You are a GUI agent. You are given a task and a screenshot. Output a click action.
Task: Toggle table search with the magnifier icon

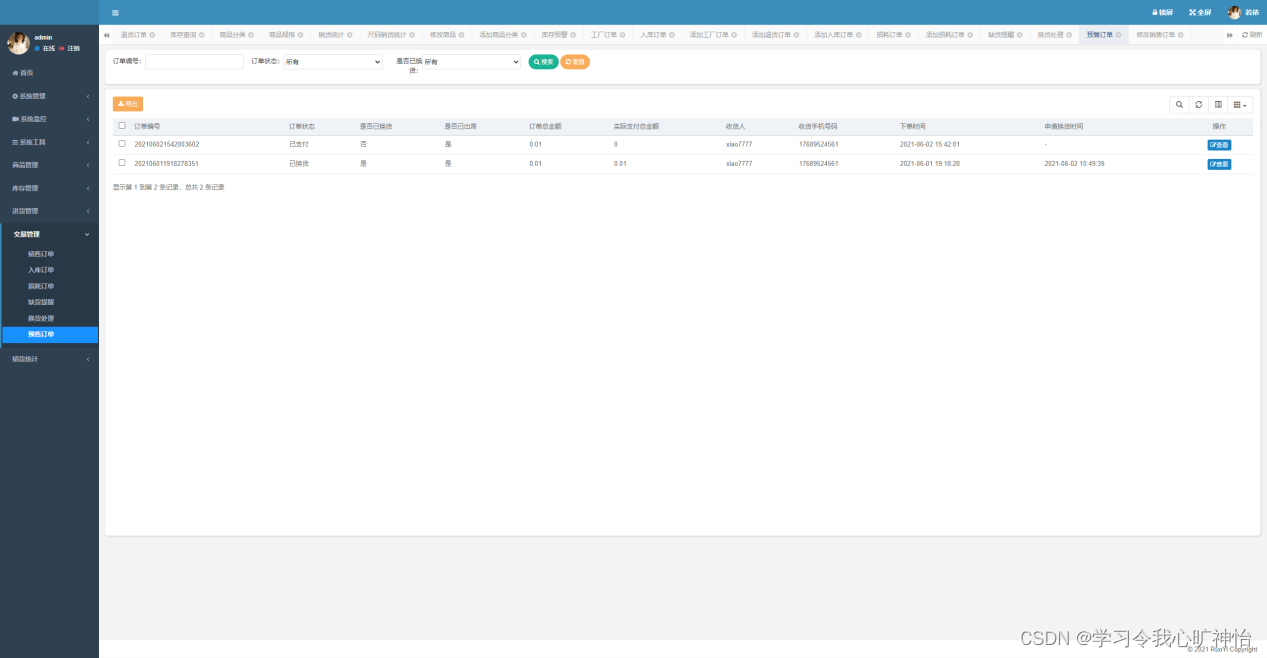point(1179,104)
